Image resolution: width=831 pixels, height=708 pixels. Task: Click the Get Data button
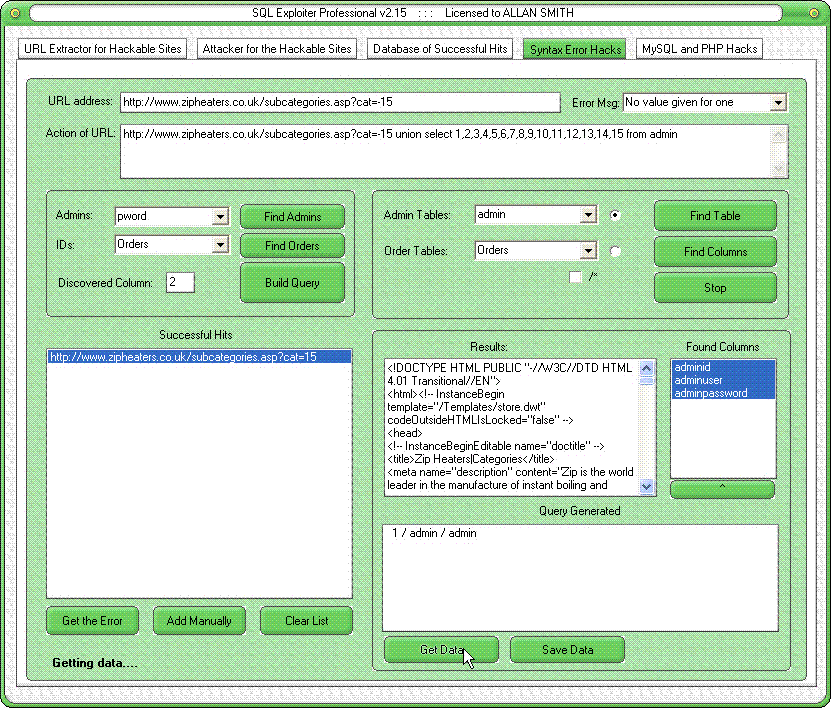441,650
